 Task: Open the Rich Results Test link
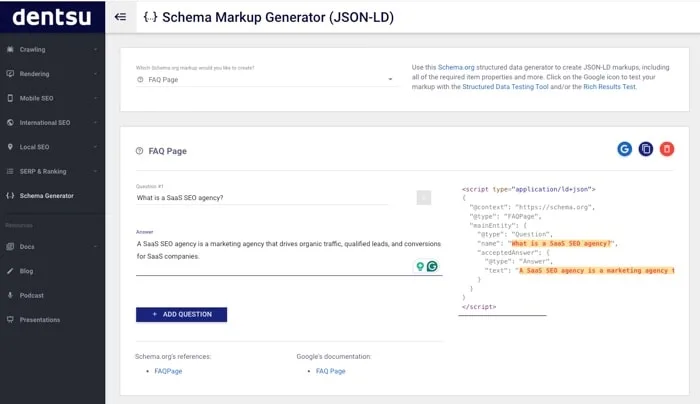point(609,87)
